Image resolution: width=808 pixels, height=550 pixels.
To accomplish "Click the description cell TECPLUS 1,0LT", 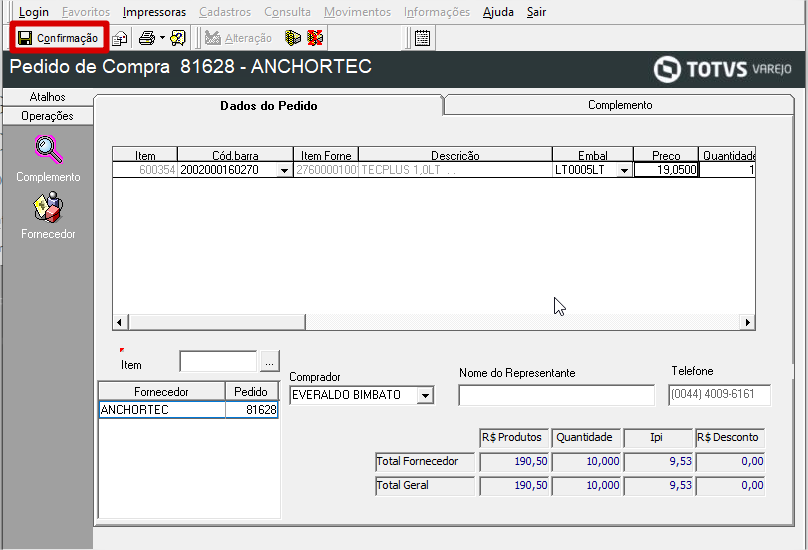I will click(456, 170).
